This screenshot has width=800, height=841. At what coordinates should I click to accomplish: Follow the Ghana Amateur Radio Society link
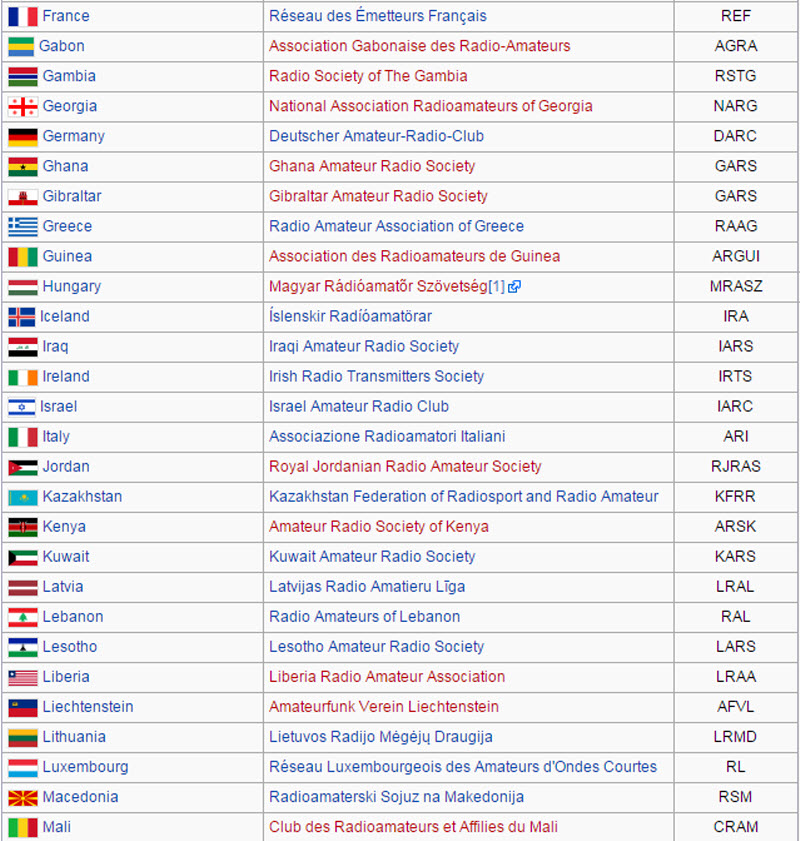pyautogui.click(x=372, y=166)
